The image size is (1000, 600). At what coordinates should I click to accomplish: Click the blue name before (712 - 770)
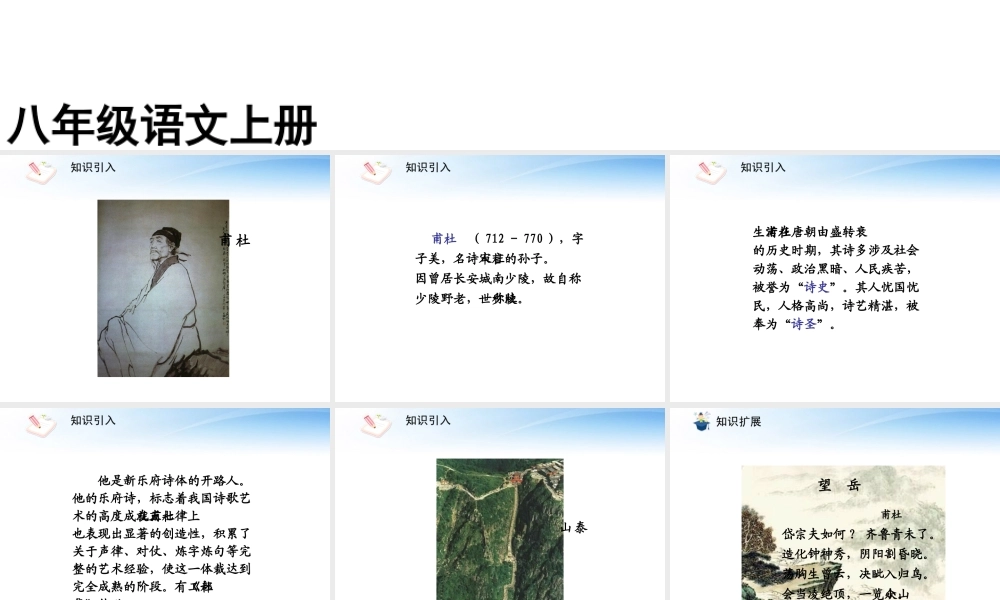pos(444,238)
